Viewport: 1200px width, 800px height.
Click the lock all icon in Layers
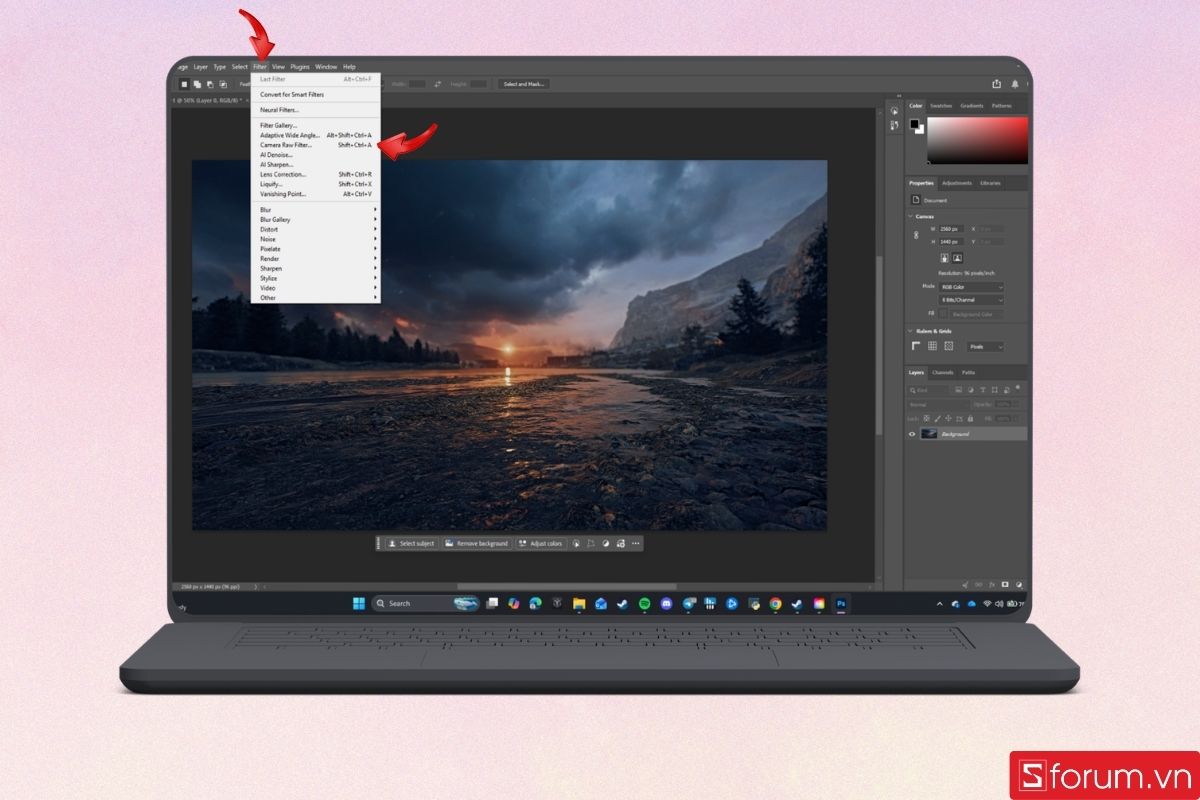point(970,418)
